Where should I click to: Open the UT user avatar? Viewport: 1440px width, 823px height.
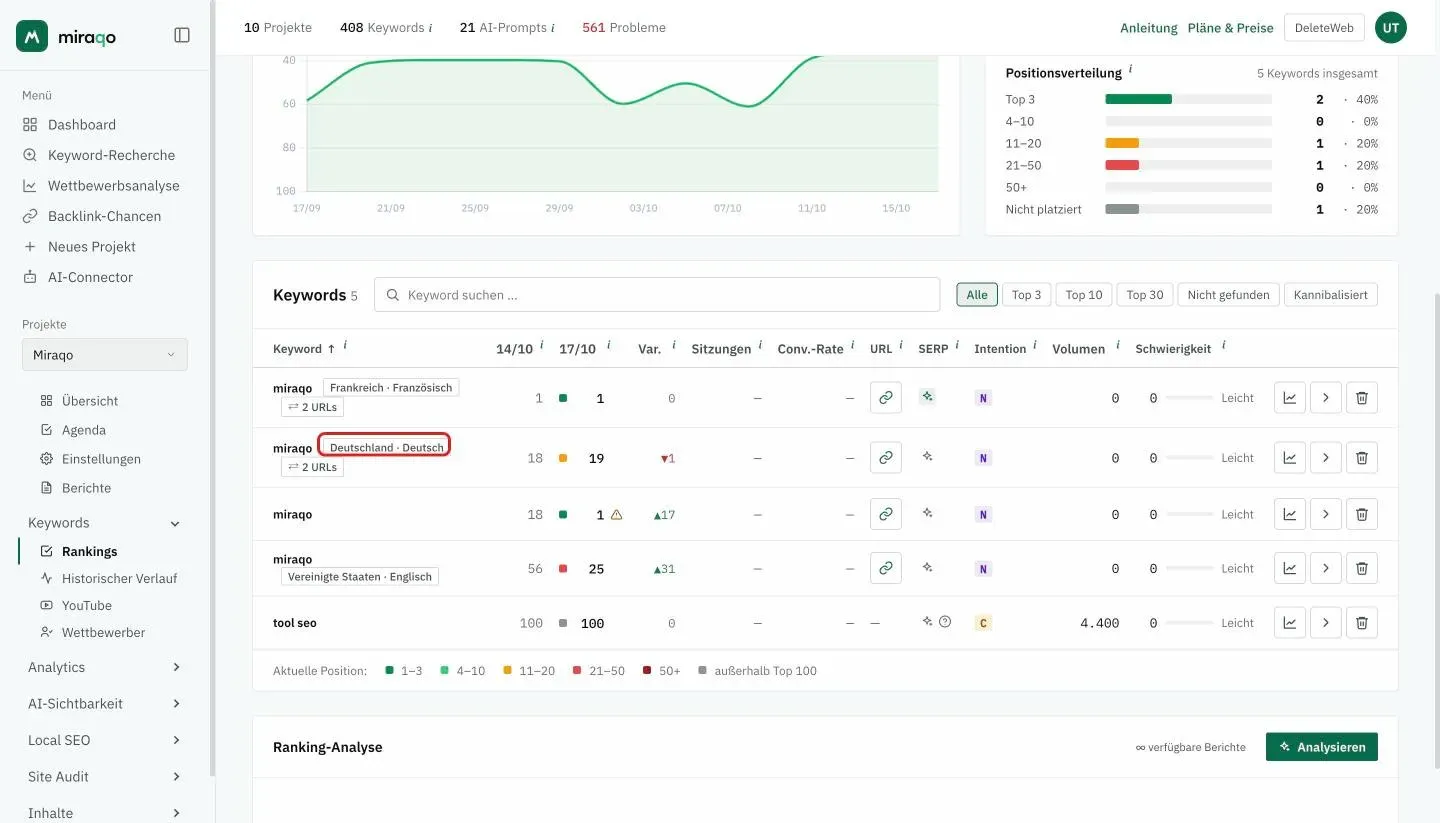pos(1391,28)
